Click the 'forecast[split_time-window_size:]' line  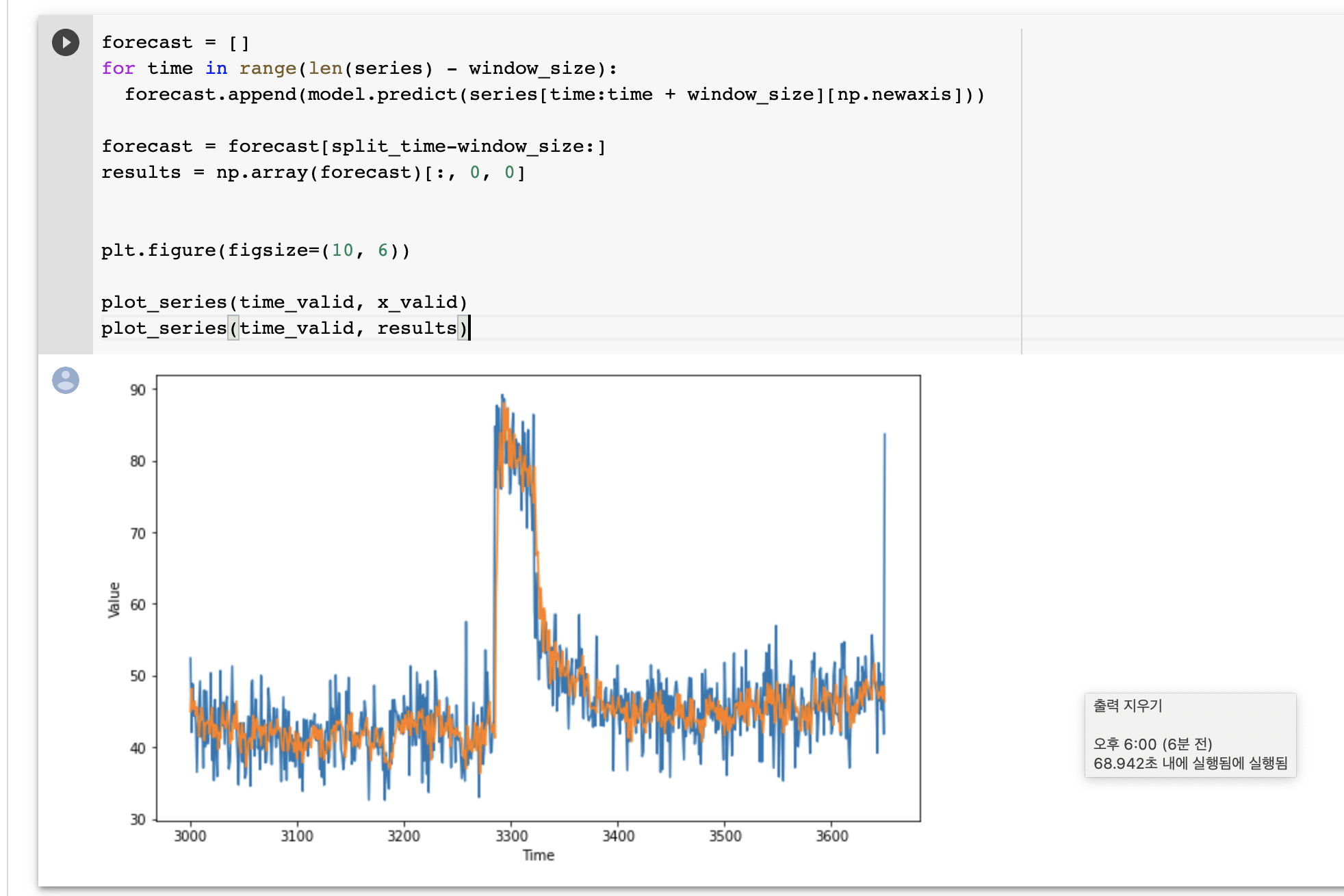[x=354, y=146]
